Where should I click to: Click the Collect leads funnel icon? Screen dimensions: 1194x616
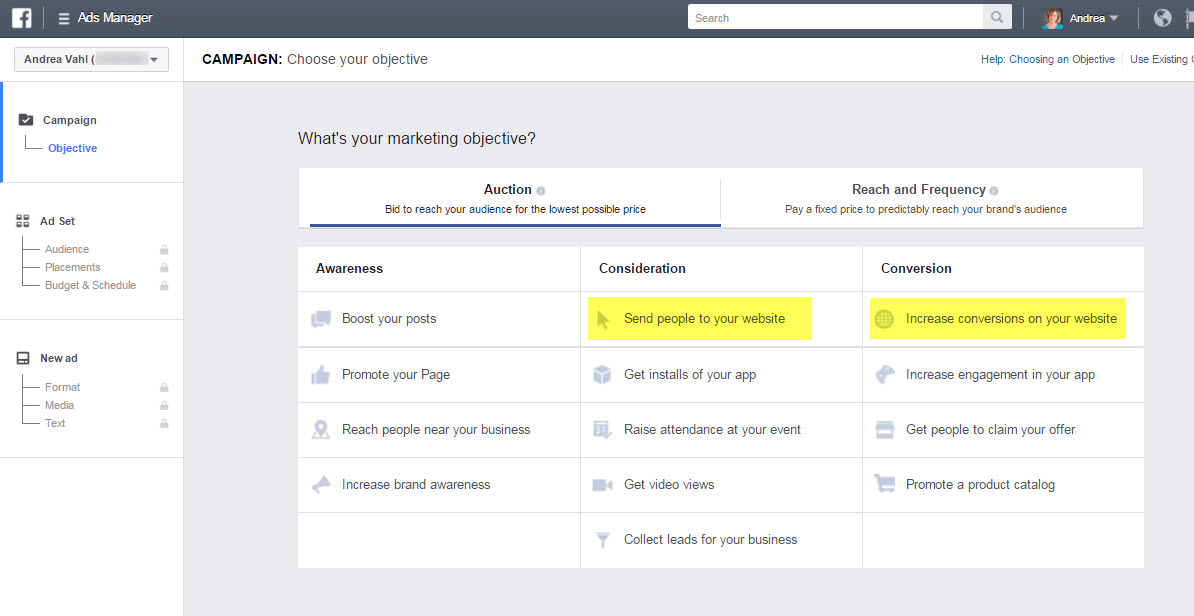tap(603, 539)
